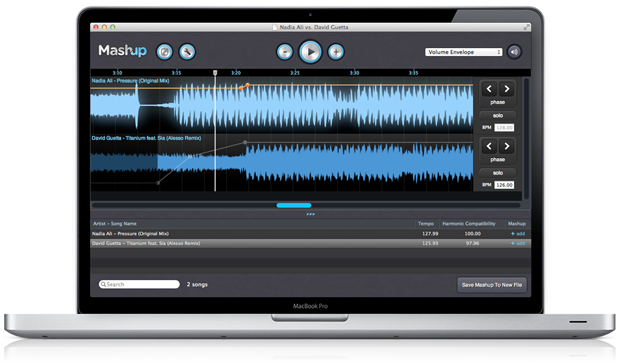Viewport: 620px width, 362px height.
Task: Click the Search songs field
Action: point(139,284)
